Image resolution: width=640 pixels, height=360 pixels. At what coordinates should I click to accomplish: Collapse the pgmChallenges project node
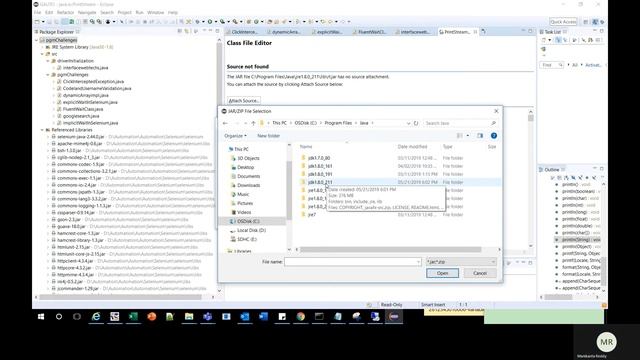tap(37, 40)
